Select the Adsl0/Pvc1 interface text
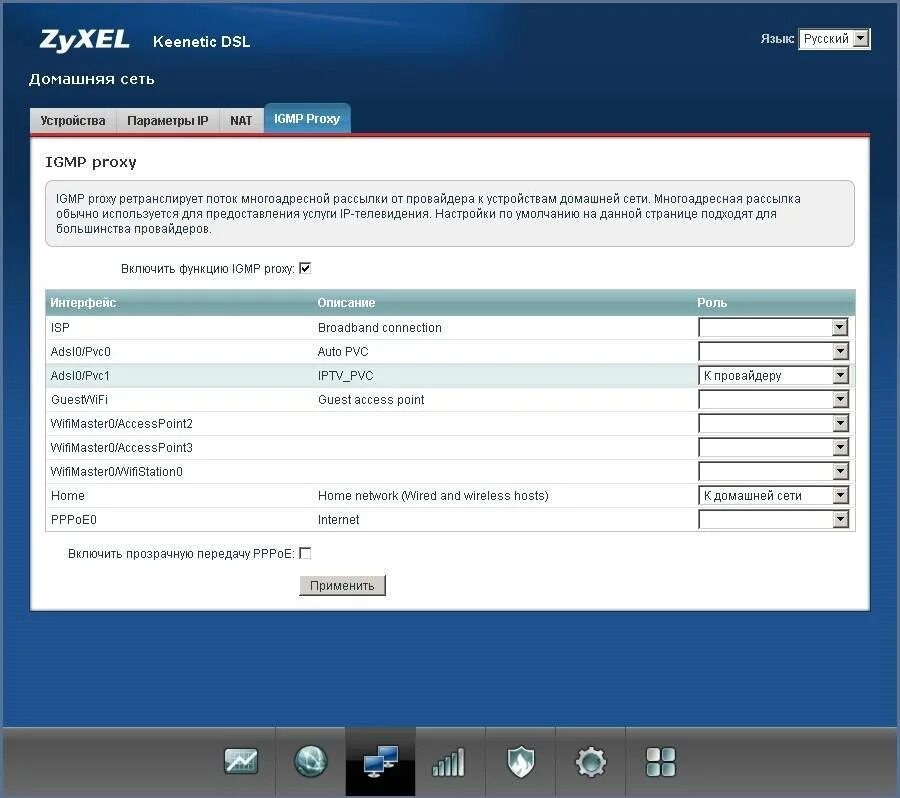Screen dimensions: 900x798 (x=80, y=375)
